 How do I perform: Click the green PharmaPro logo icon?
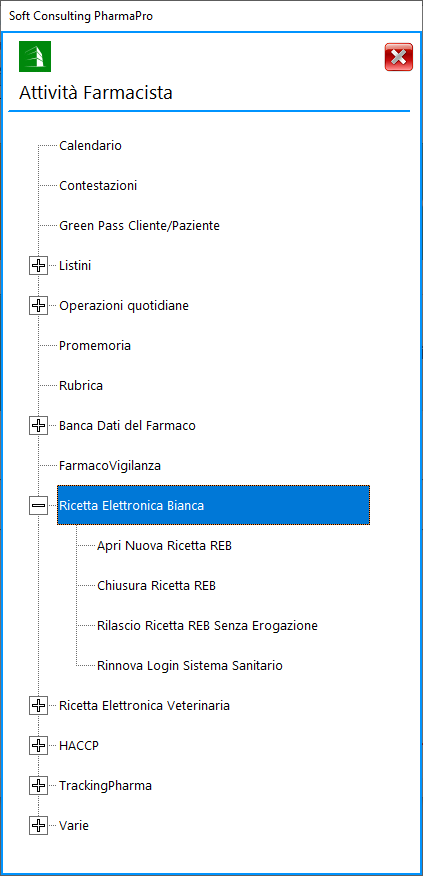click(35, 56)
